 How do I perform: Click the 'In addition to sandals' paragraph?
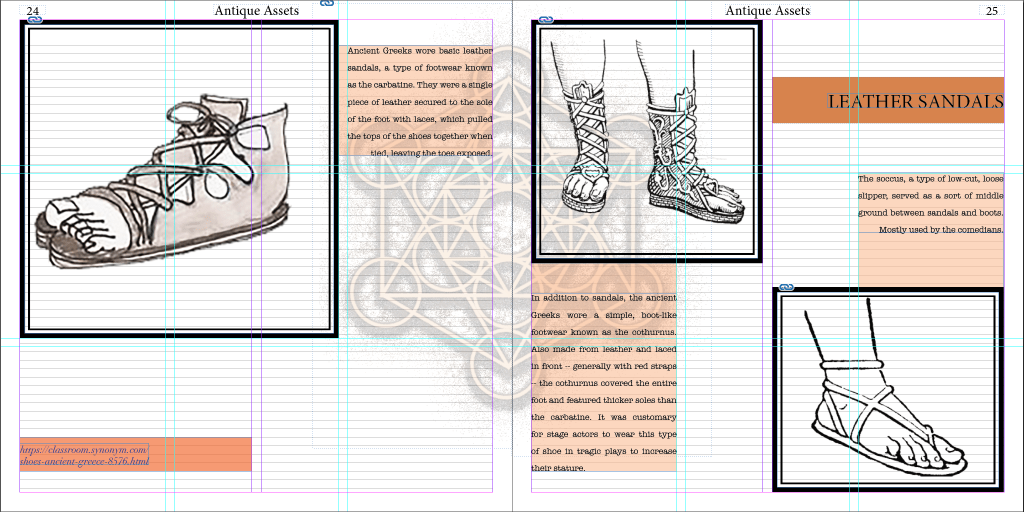(x=604, y=382)
